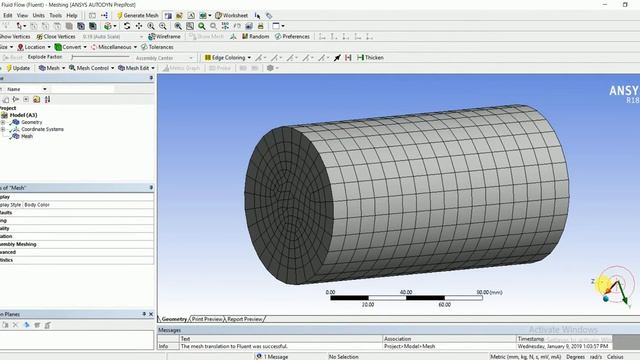640x360 pixels.
Task: Click the print icon in toolbar
Action: pyautogui.click(x=260, y=26)
